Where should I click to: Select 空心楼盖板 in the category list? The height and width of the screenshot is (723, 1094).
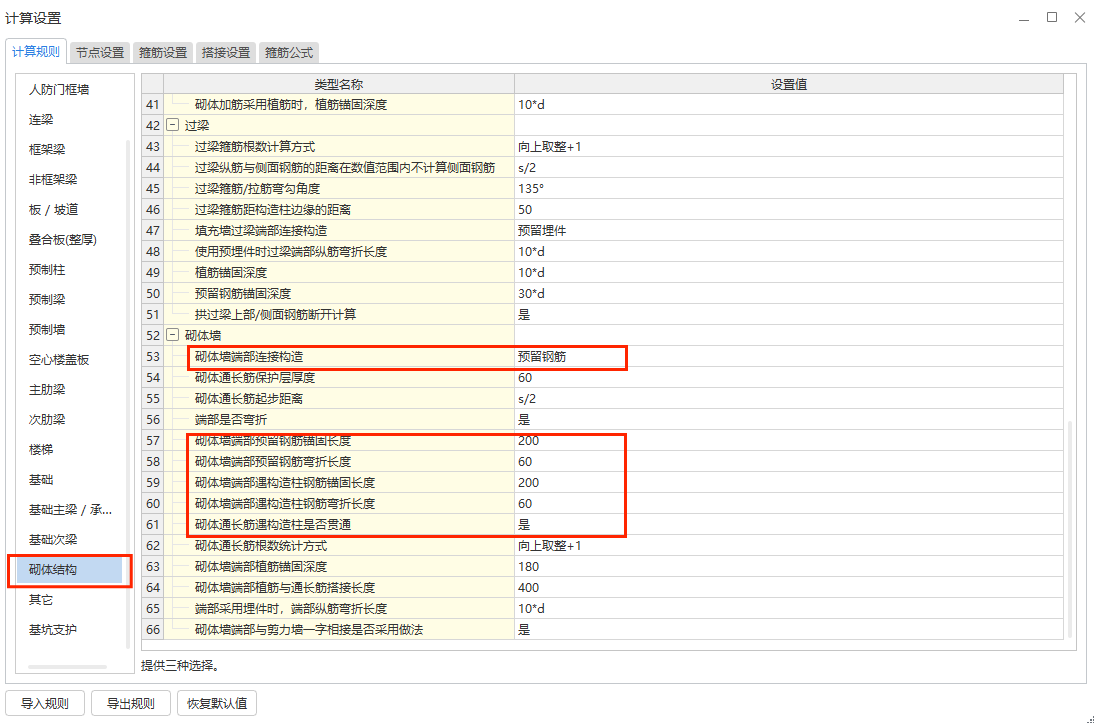coord(59,360)
